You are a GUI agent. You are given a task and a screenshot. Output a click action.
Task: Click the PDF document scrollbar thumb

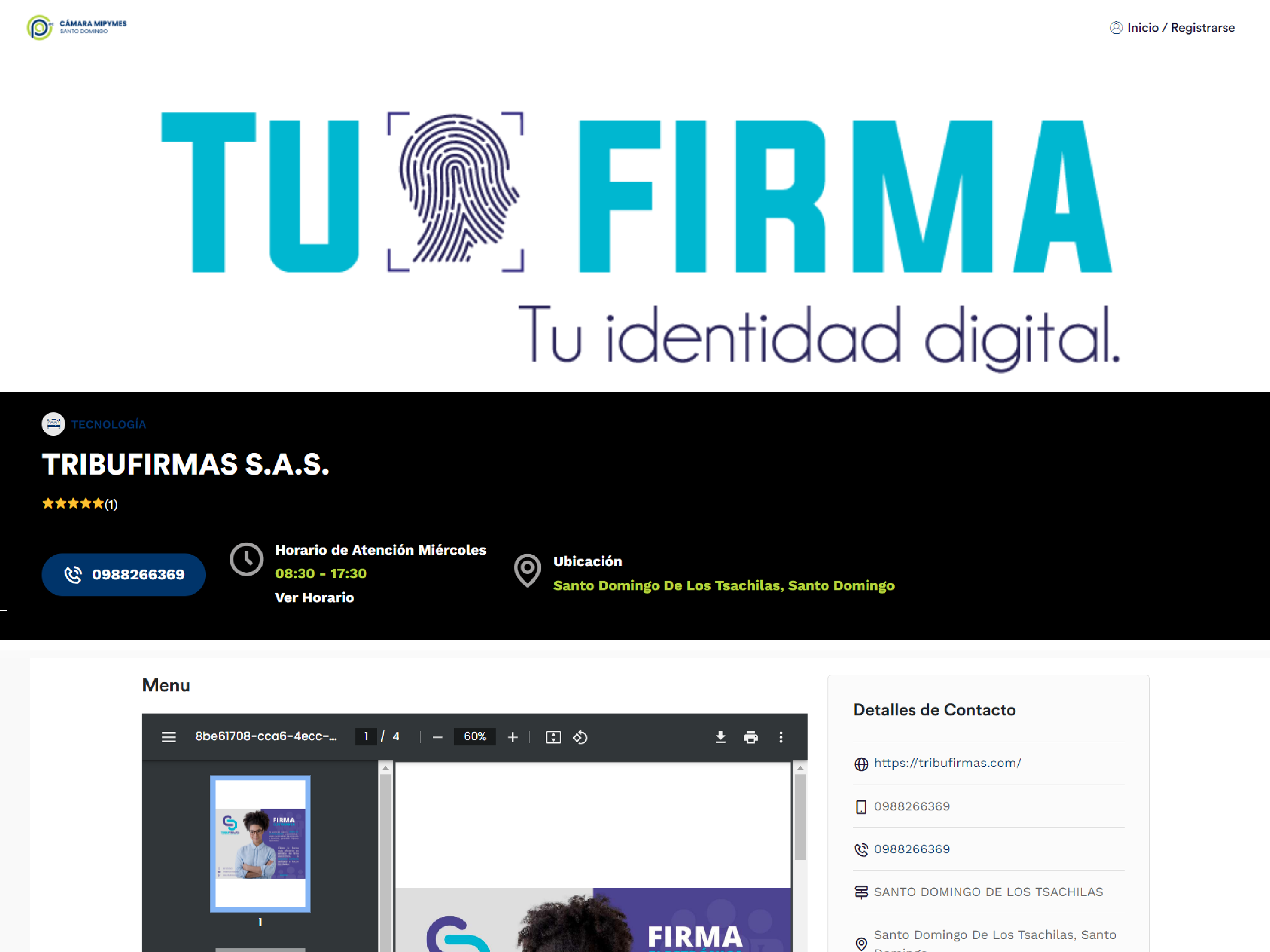(800, 817)
